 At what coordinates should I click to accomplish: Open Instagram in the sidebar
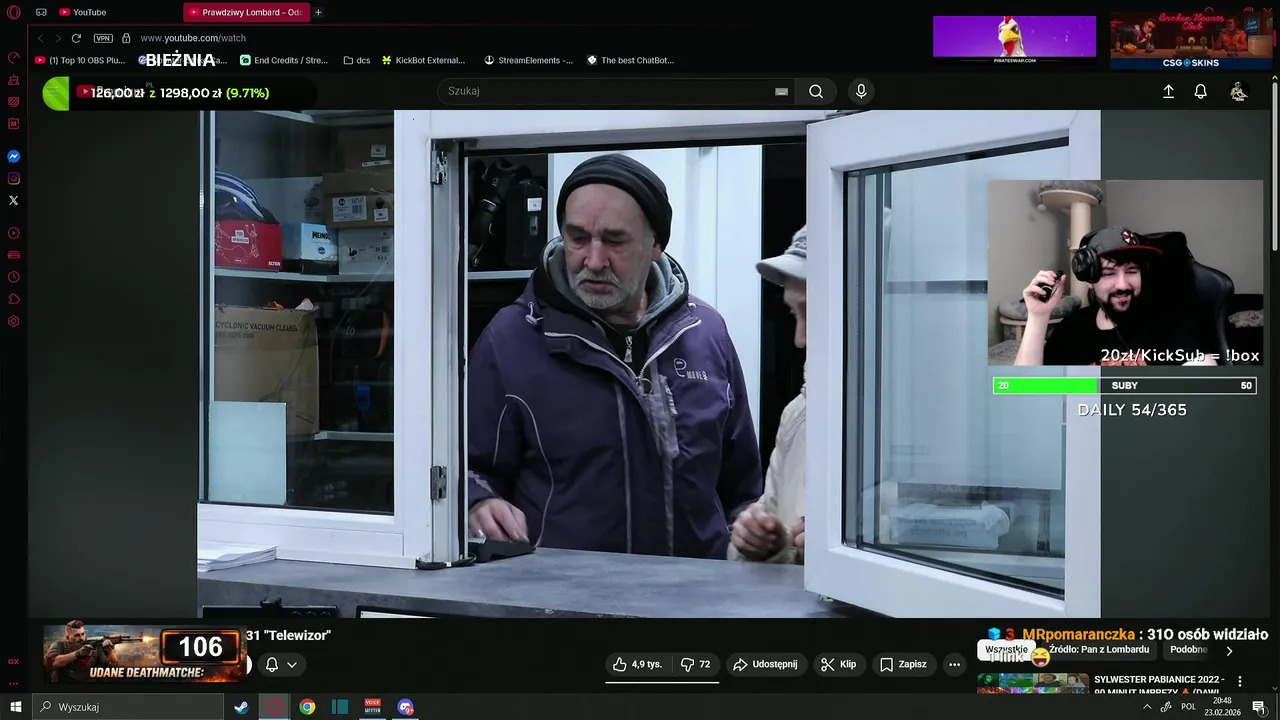click(14, 179)
